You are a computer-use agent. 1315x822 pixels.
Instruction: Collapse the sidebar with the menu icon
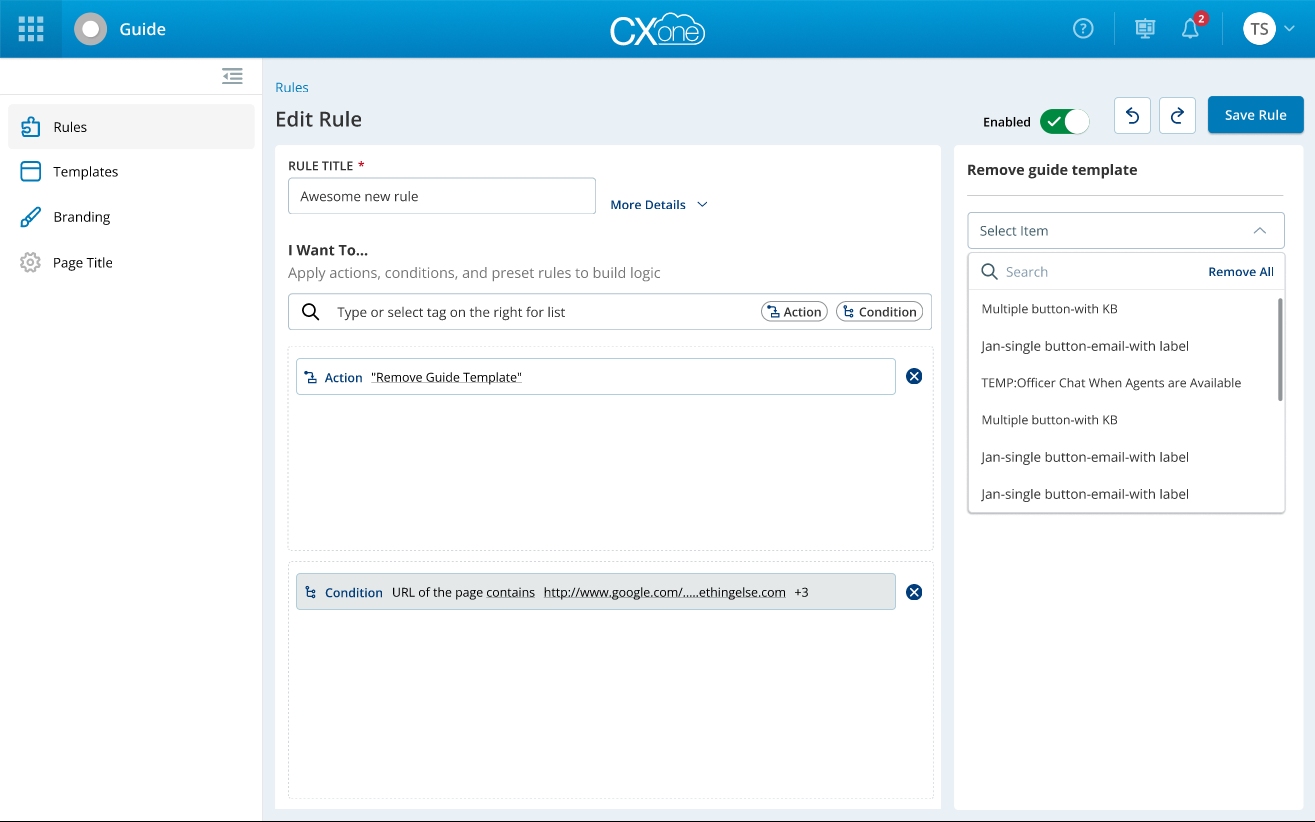[x=232, y=76]
